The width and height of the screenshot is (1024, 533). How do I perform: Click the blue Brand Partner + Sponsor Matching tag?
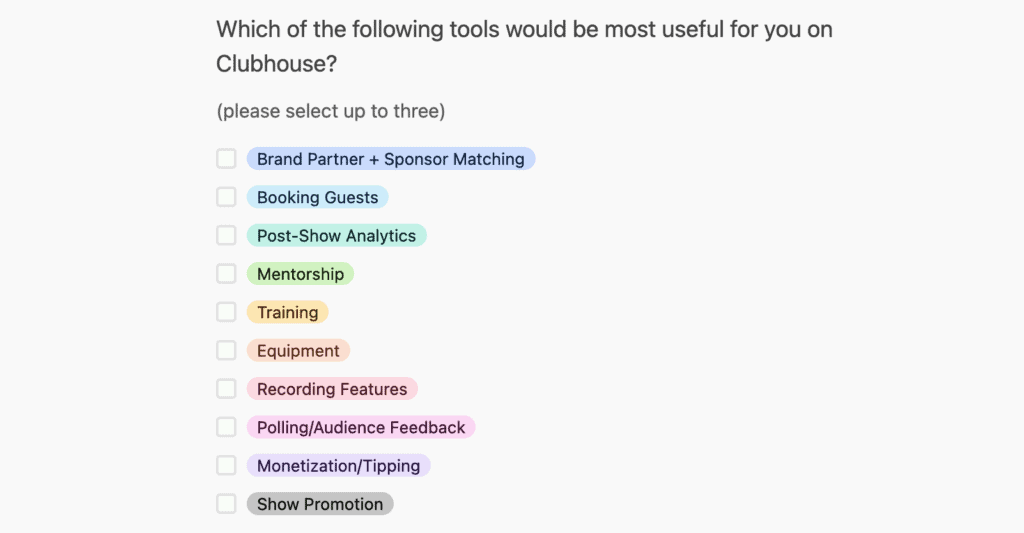pyautogui.click(x=391, y=159)
